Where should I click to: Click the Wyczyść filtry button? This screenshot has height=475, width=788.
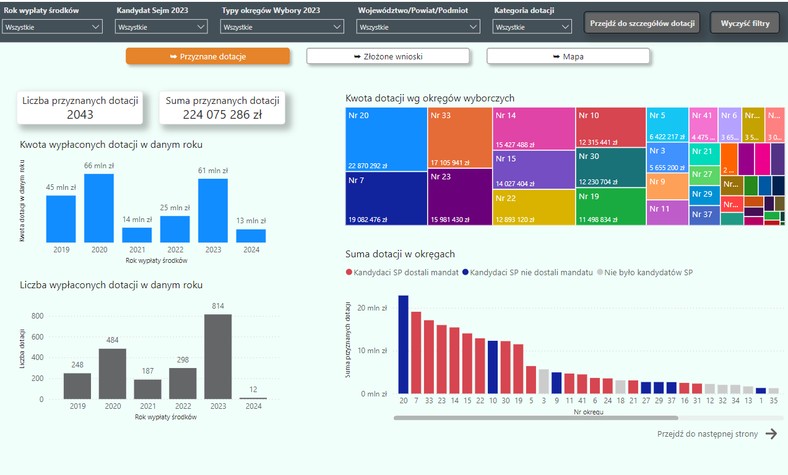[745, 23]
